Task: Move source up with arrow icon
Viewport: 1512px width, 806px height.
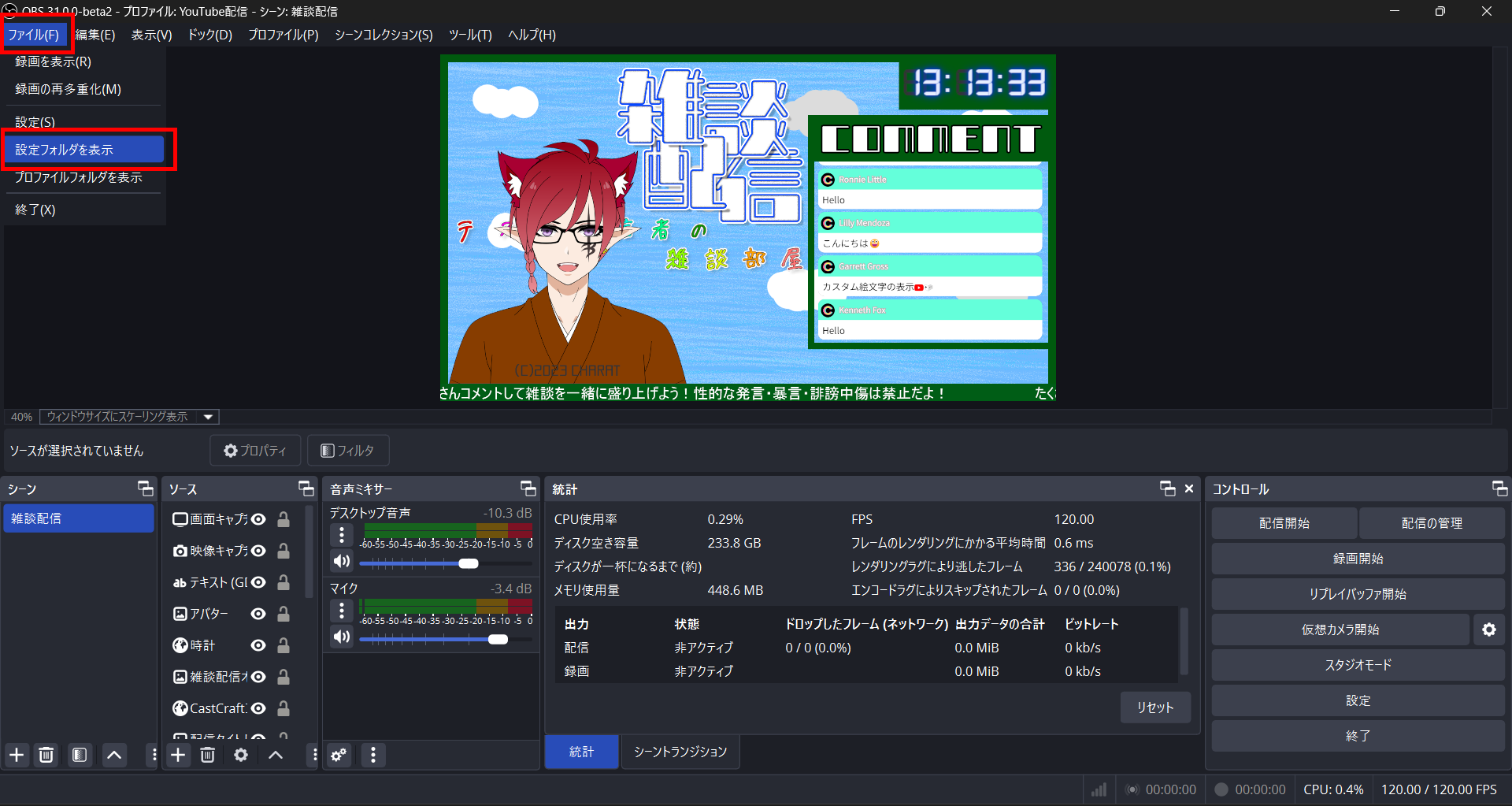Action: click(x=276, y=755)
